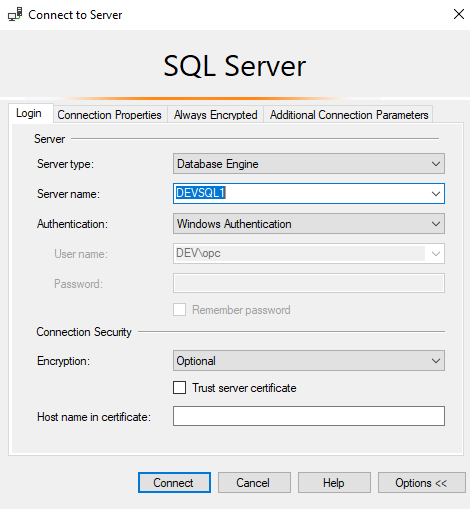Open the User name dropdown arrow

435,254
